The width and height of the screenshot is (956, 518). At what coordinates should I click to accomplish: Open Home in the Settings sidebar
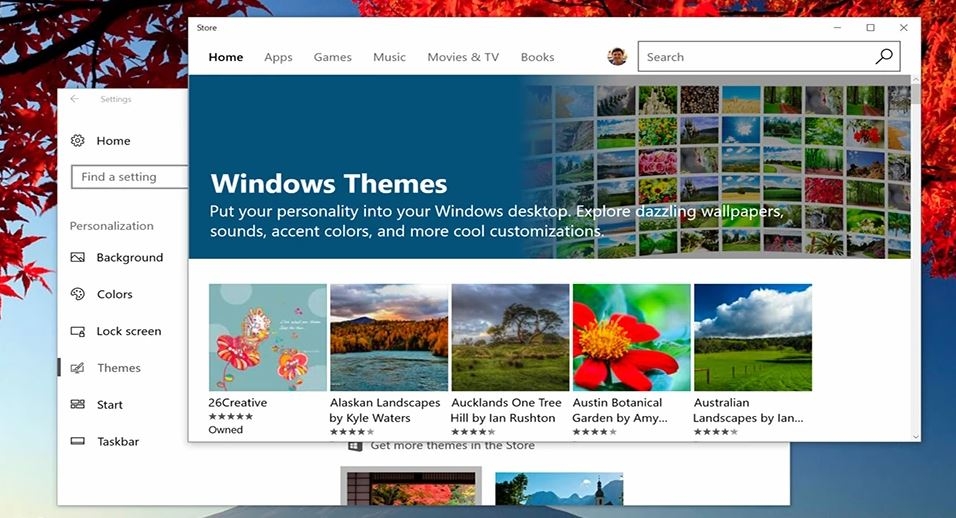tap(113, 141)
